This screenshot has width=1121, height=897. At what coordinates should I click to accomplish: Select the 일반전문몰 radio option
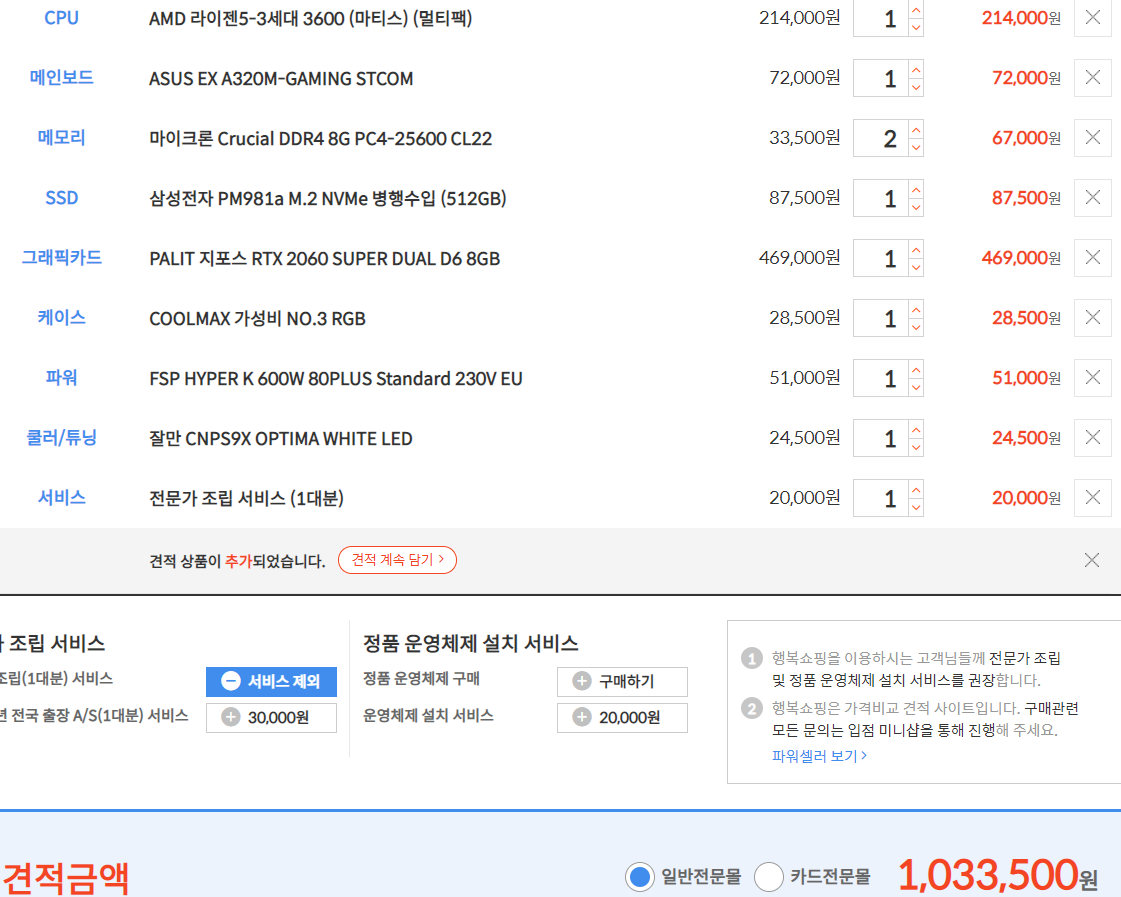point(640,876)
